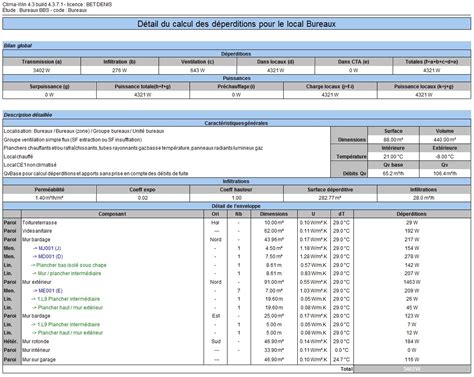Select the Surface value '88.00 m²'

point(393,140)
